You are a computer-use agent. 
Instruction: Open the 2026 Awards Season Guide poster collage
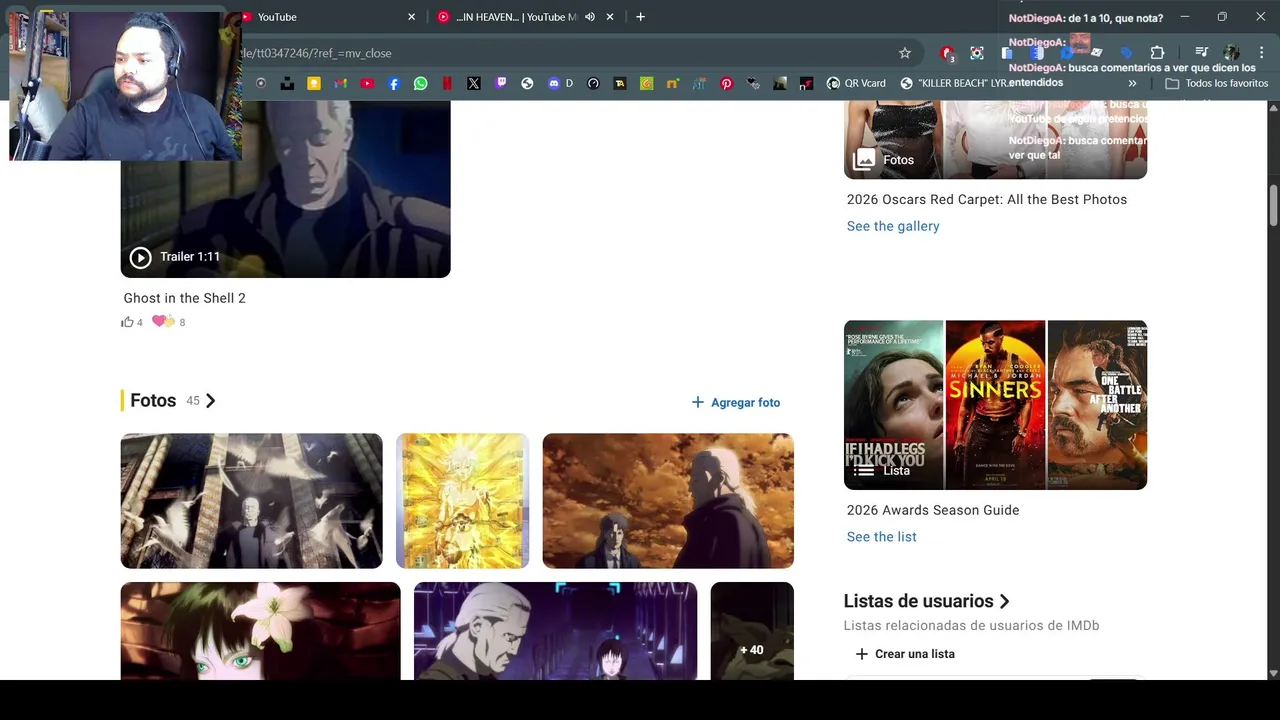995,405
